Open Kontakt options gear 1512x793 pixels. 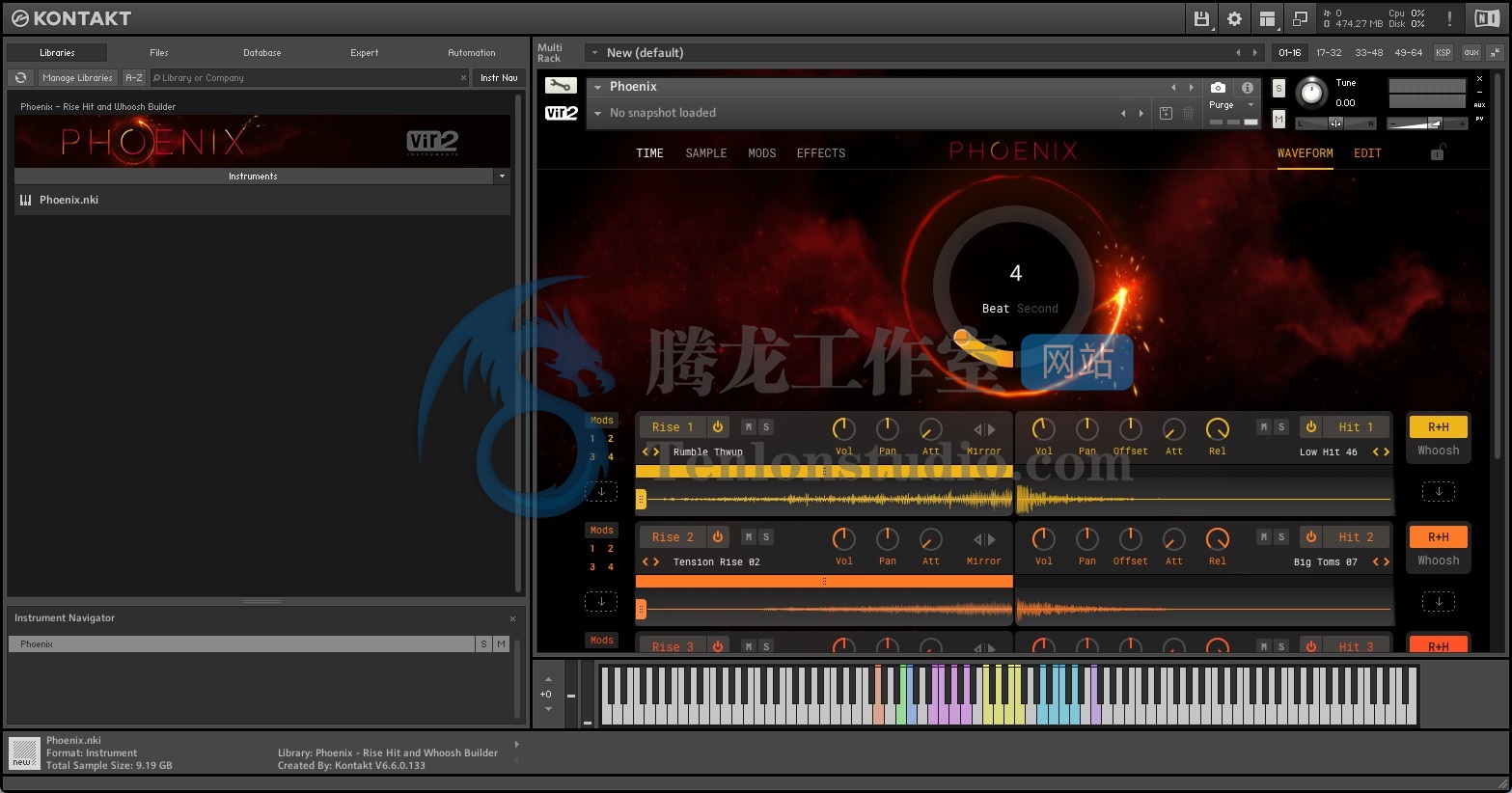coord(1234,18)
